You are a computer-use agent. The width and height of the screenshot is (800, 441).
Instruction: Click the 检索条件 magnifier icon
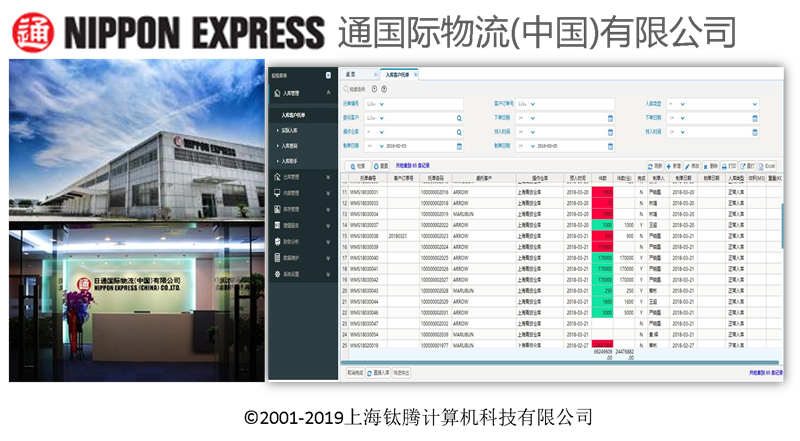tap(346, 89)
